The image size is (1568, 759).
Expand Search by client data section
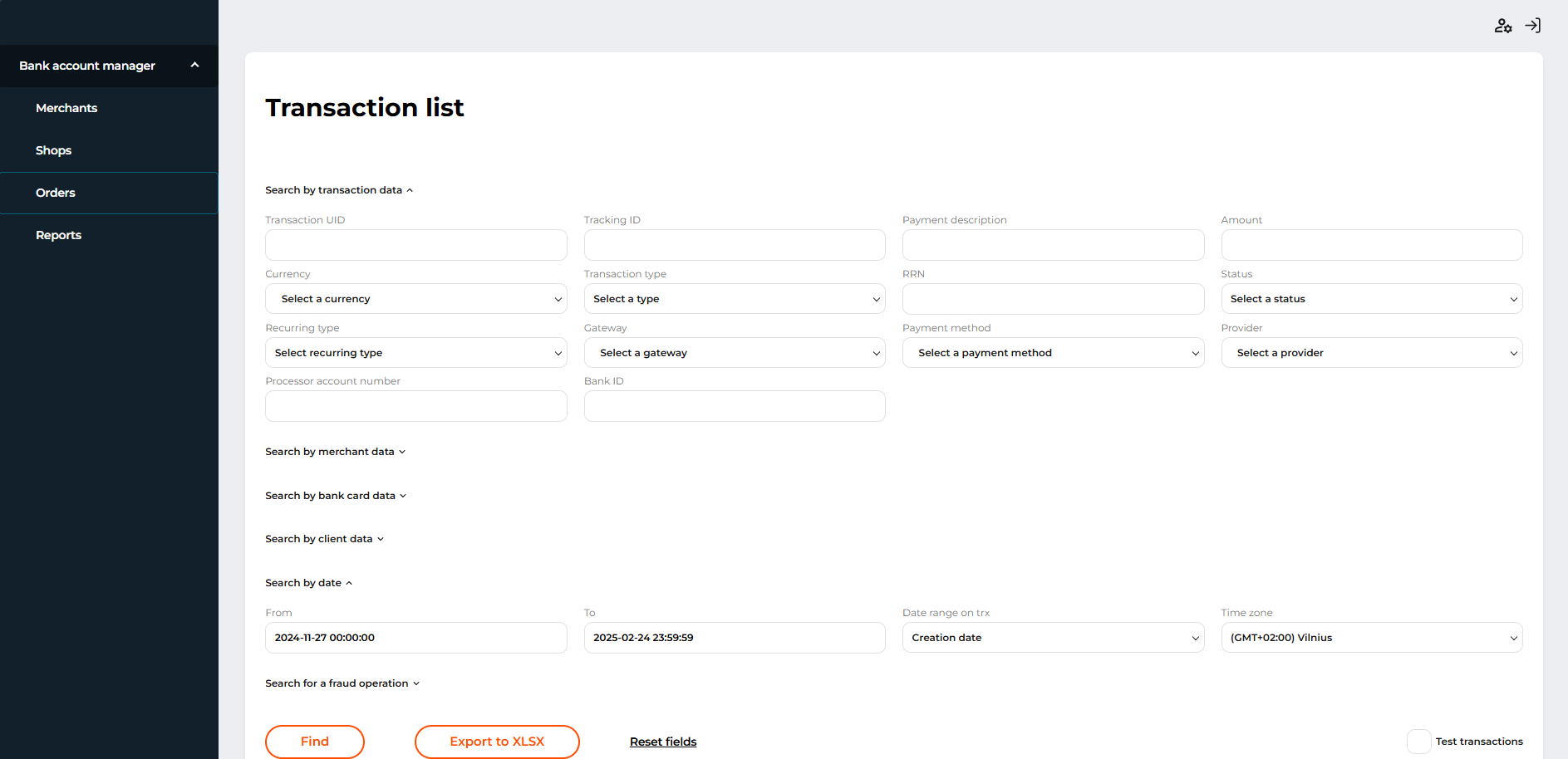tap(324, 539)
